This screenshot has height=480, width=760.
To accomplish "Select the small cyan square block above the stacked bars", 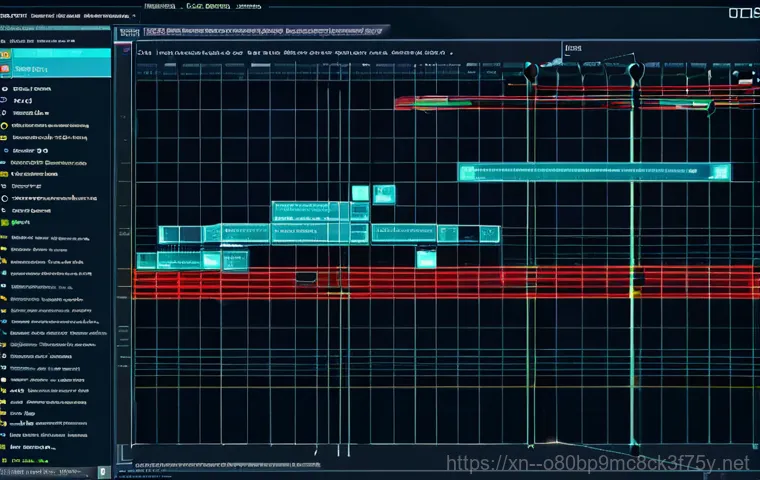I will (x=360, y=194).
